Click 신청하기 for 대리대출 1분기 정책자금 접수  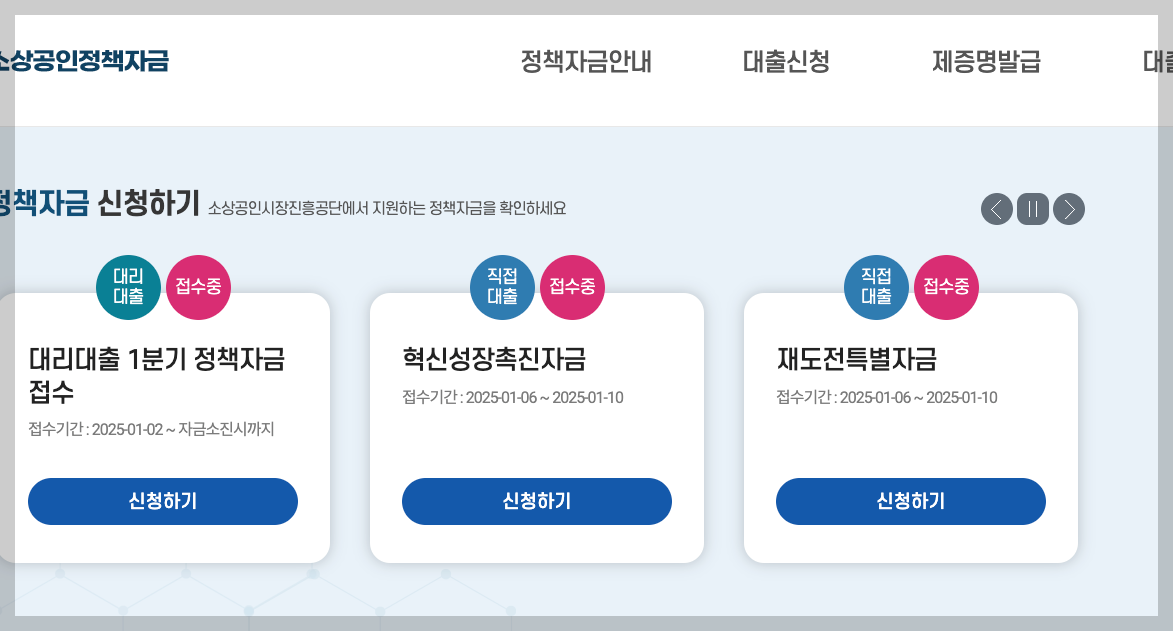[x=163, y=501]
